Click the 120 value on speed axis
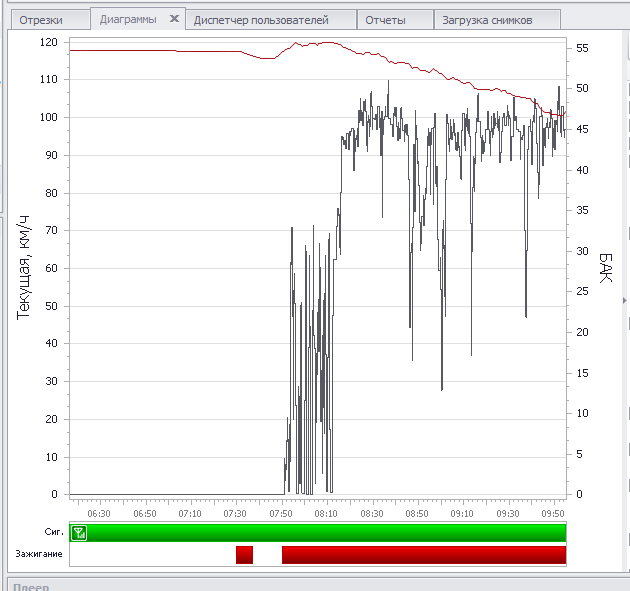The image size is (630, 591). (48, 42)
